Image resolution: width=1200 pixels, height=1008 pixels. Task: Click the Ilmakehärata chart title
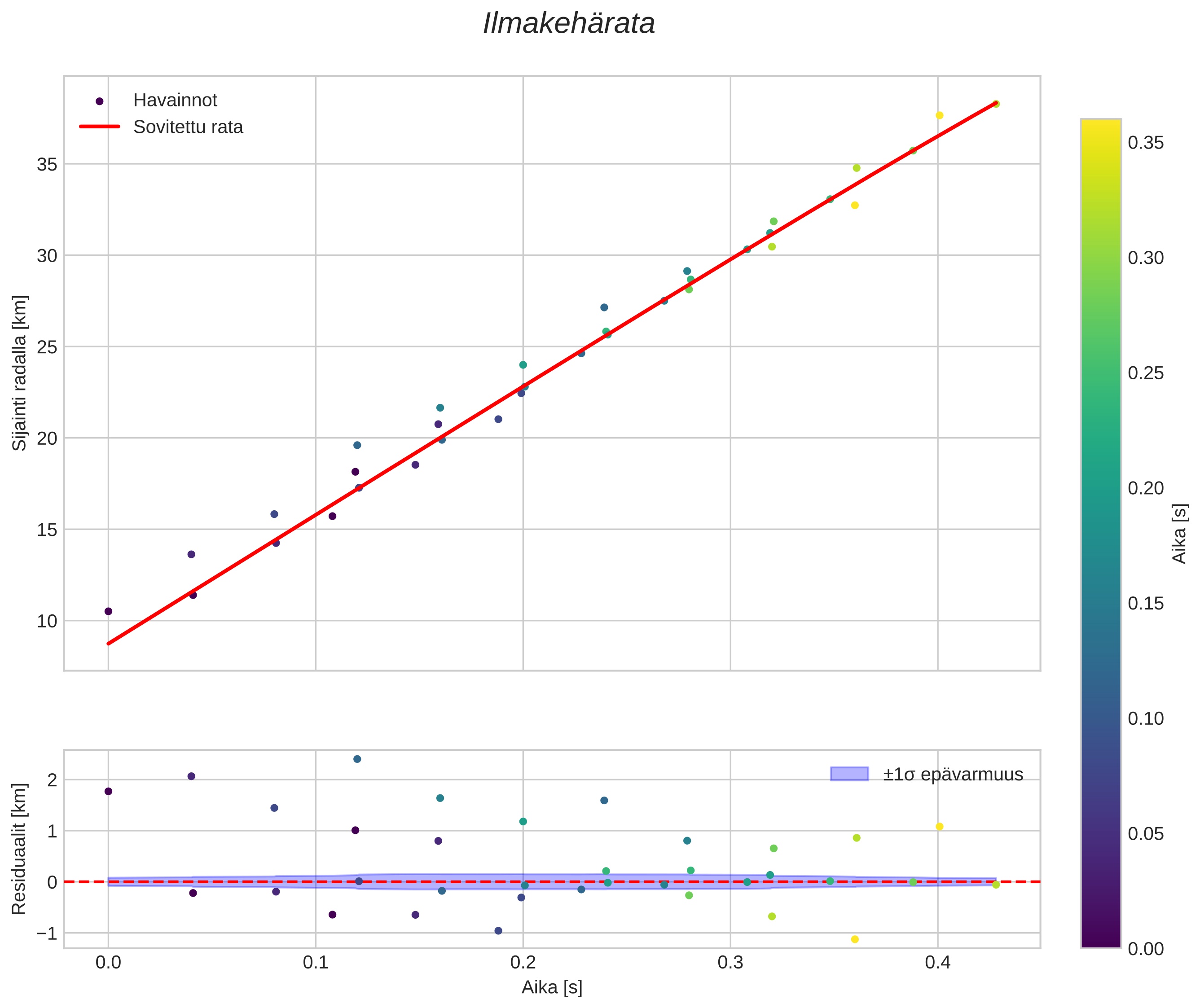click(568, 24)
